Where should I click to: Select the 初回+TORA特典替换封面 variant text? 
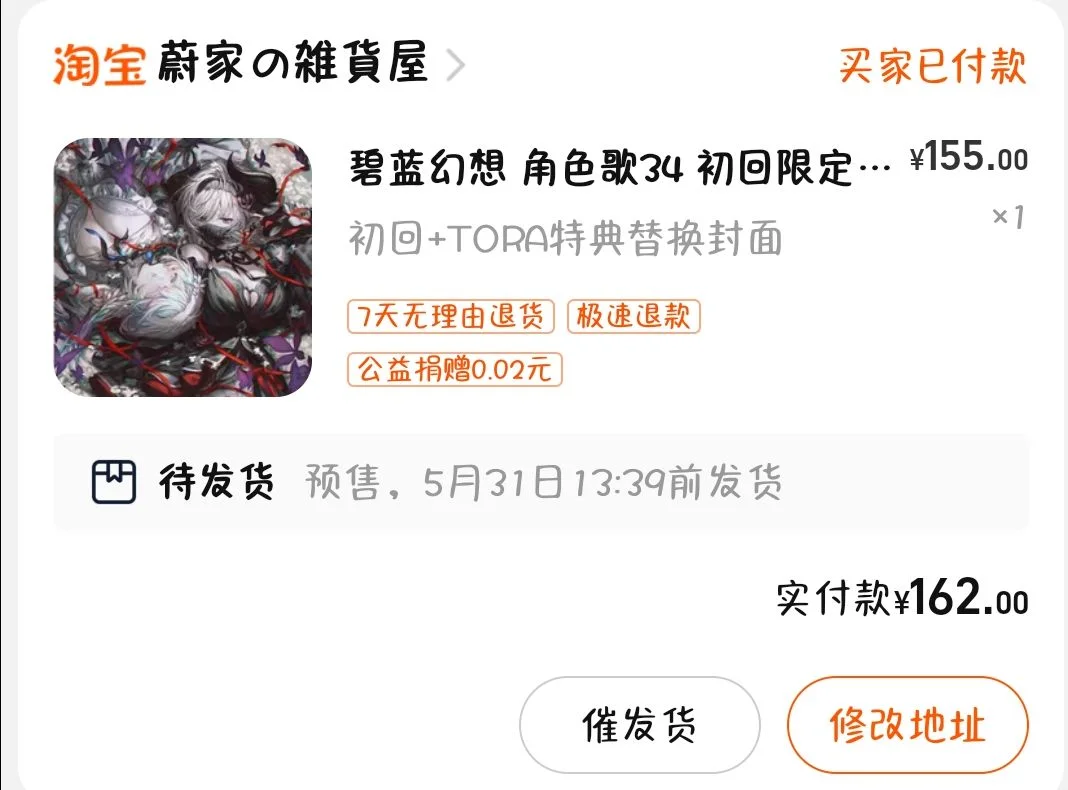coord(565,238)
